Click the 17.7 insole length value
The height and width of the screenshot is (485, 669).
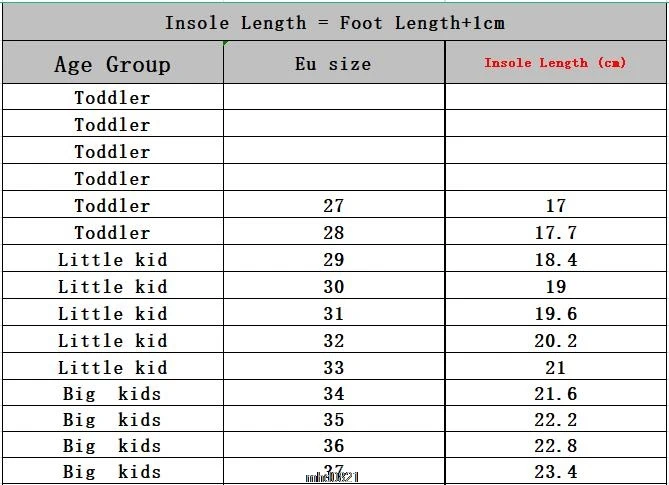click(555, 233)
